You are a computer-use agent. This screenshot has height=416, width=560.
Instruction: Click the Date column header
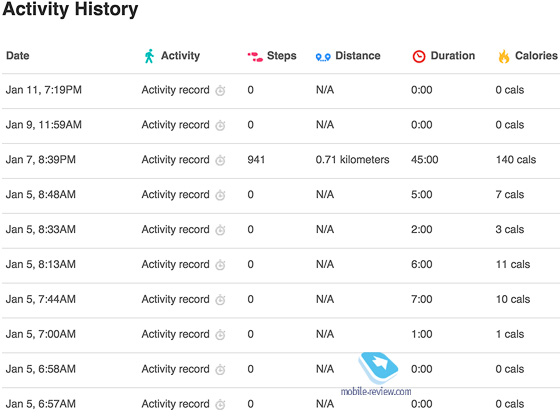tap(18, 56)
